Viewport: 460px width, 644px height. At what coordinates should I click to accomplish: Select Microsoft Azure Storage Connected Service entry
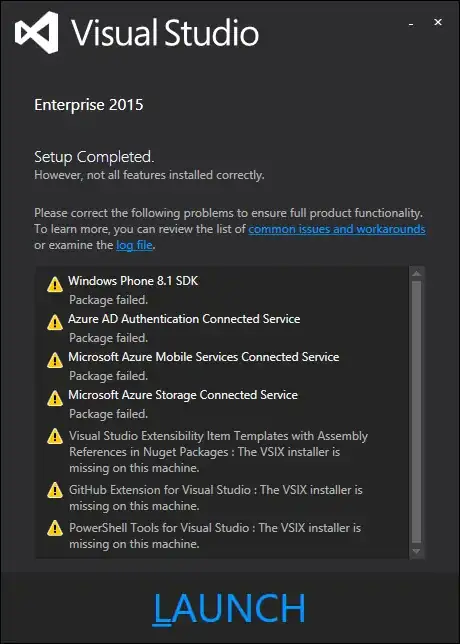[183, 395]
